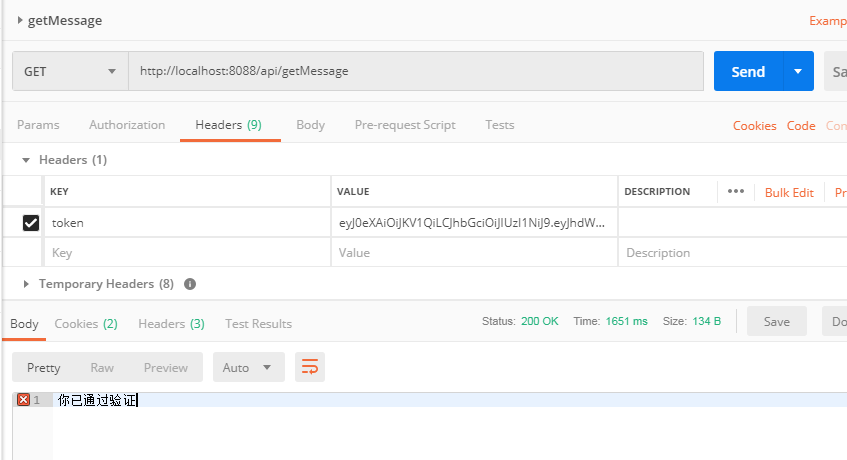Click the request URL input field
This screenshot has width=847, height=460.
tap(416, 71)
